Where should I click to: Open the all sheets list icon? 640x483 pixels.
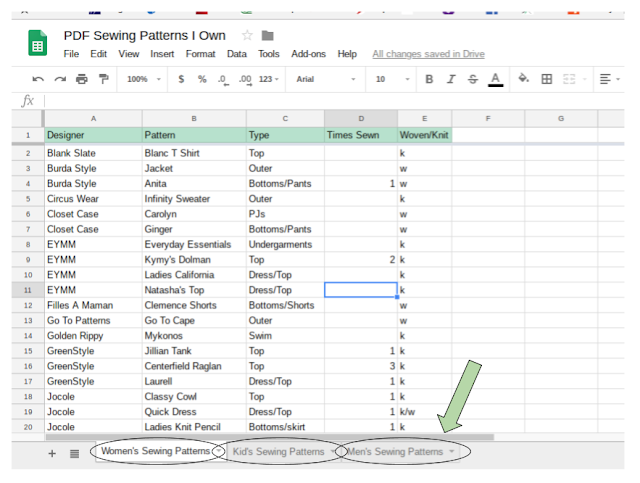coord(74,454)
